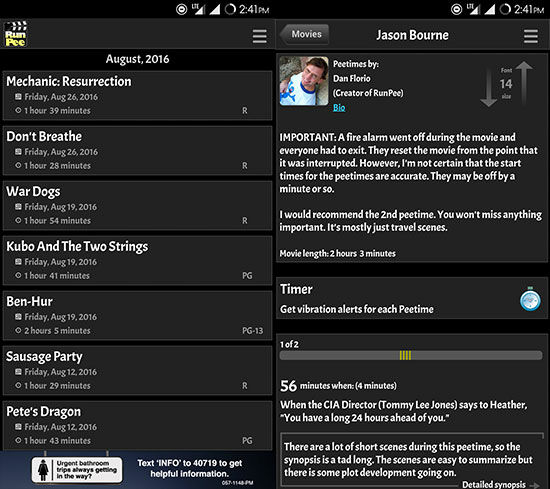550x489 pixels.
Task: Tap clock icon next to 1 hour 29 minutes
Action: point(18,386)
